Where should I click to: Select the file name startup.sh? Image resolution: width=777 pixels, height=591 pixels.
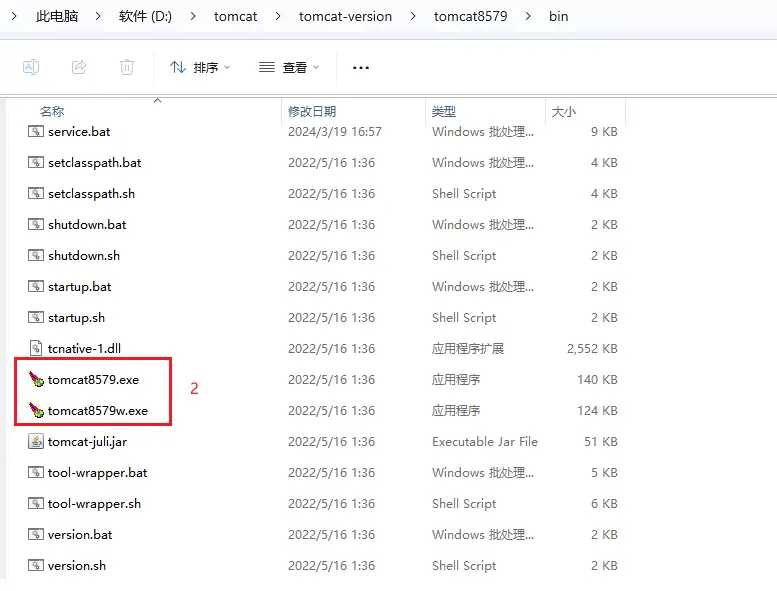point(76,317)
